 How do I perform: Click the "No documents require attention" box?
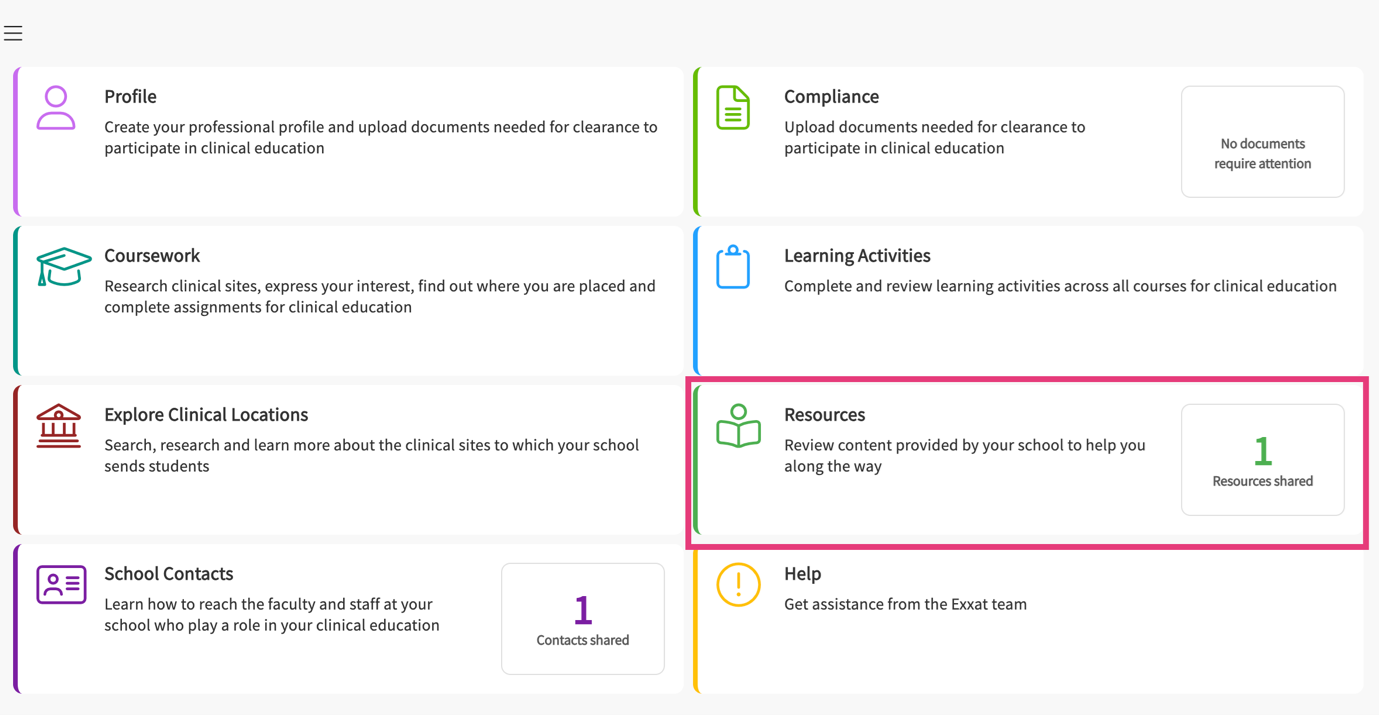click(x=1262, y=142)
